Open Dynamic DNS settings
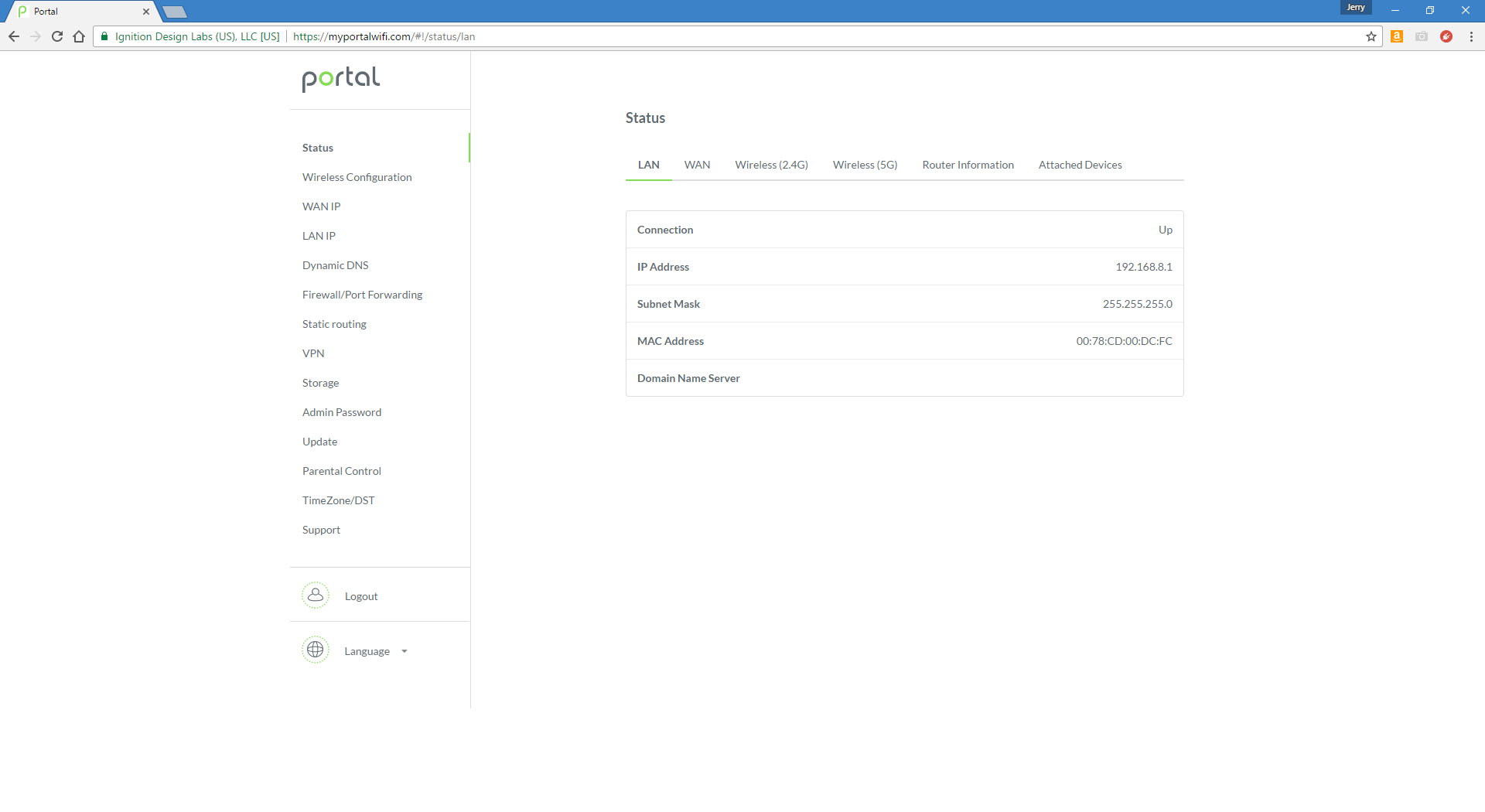This screenshot has height=812, width=1485. click(x=336, y=265)
